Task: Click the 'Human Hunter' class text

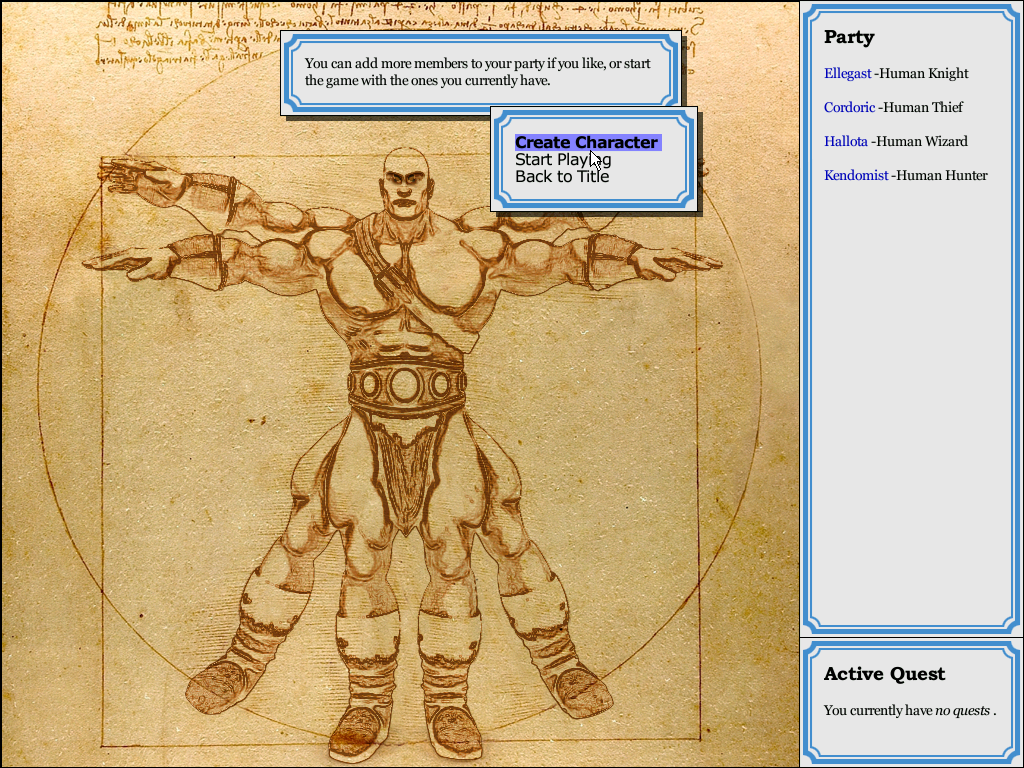Action: [x=942, y=175]
